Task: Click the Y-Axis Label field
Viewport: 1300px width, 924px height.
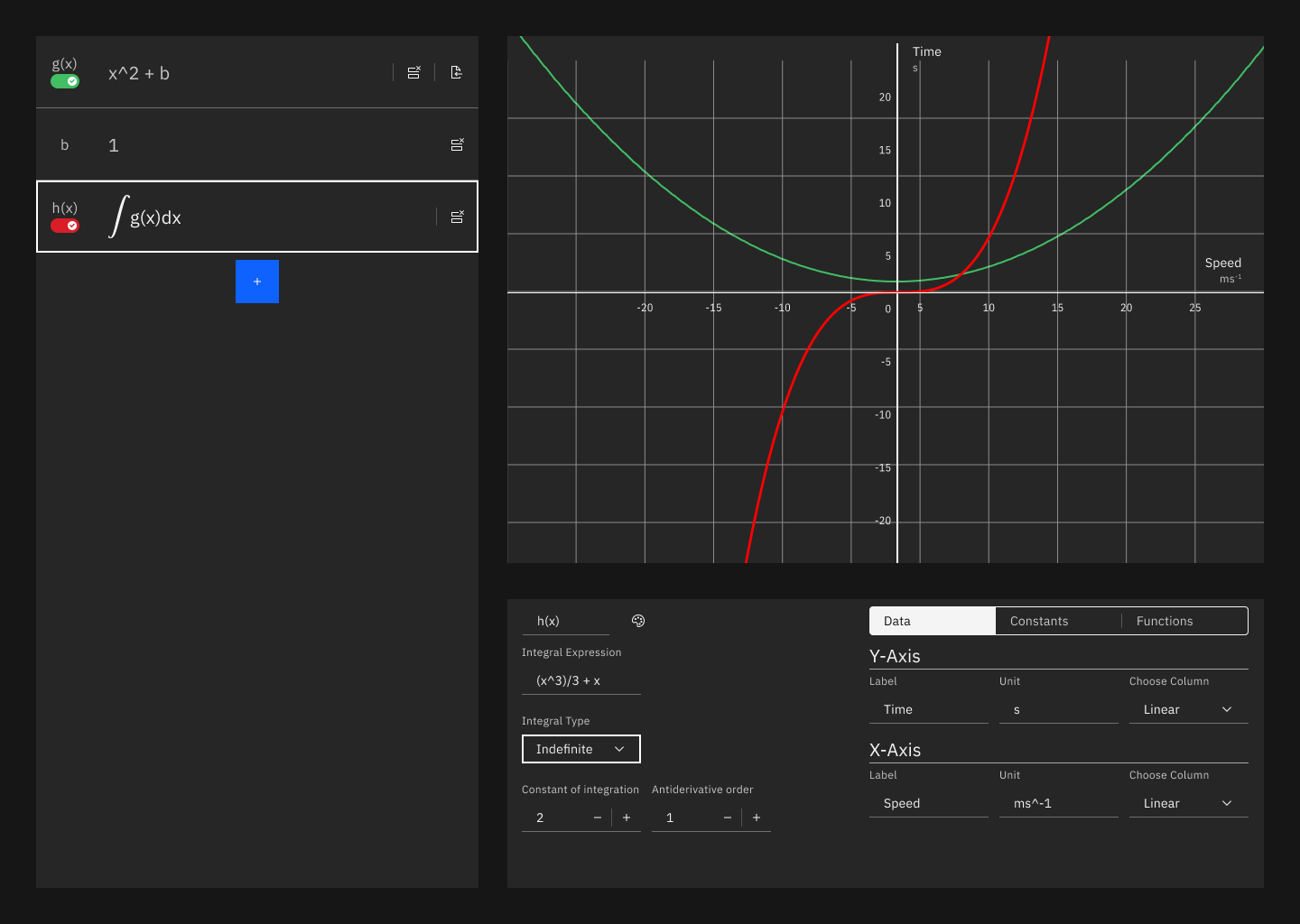Action: pyautogui.click(x=928, y=709)
